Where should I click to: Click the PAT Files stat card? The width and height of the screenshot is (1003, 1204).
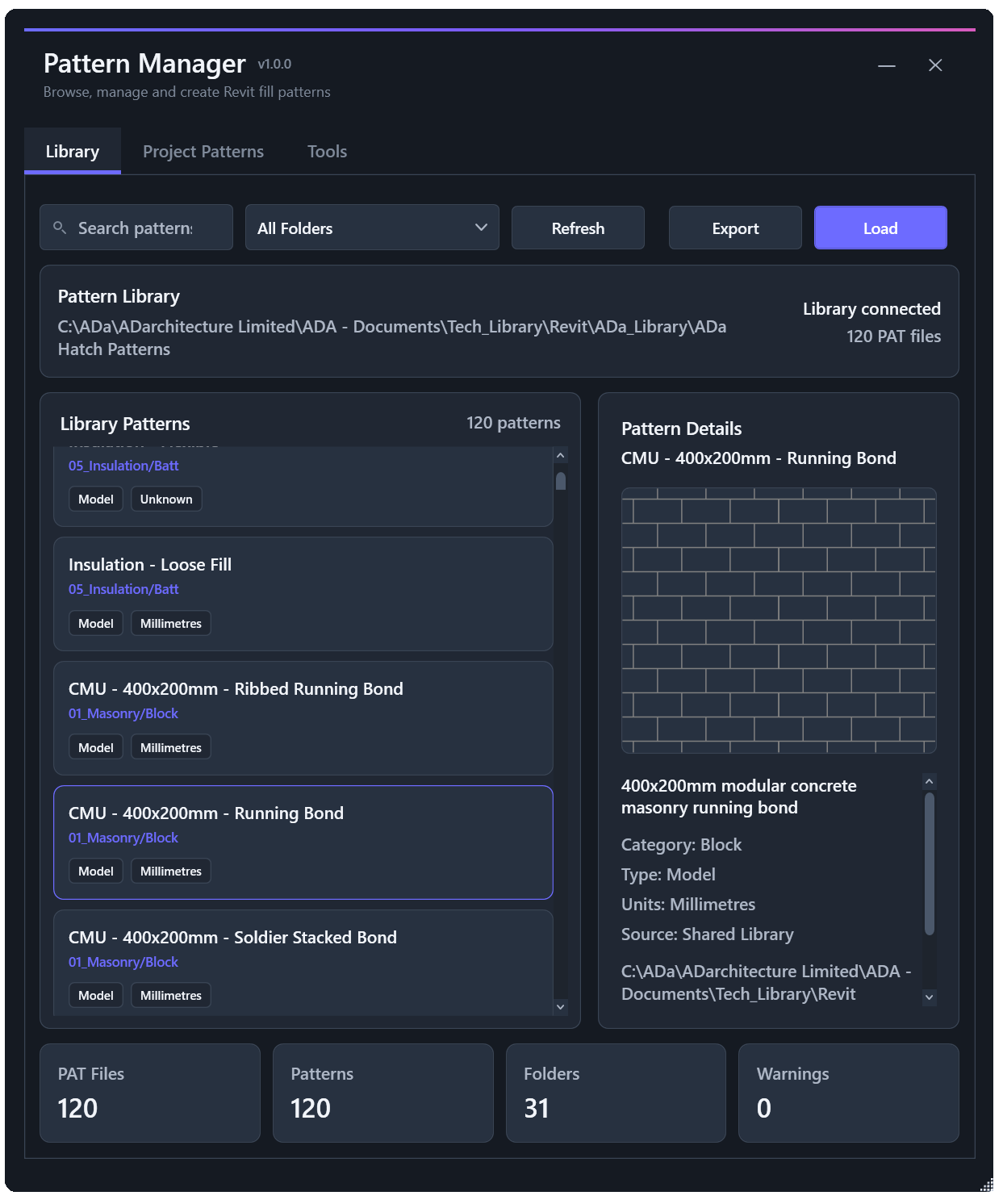(150, 1093)
